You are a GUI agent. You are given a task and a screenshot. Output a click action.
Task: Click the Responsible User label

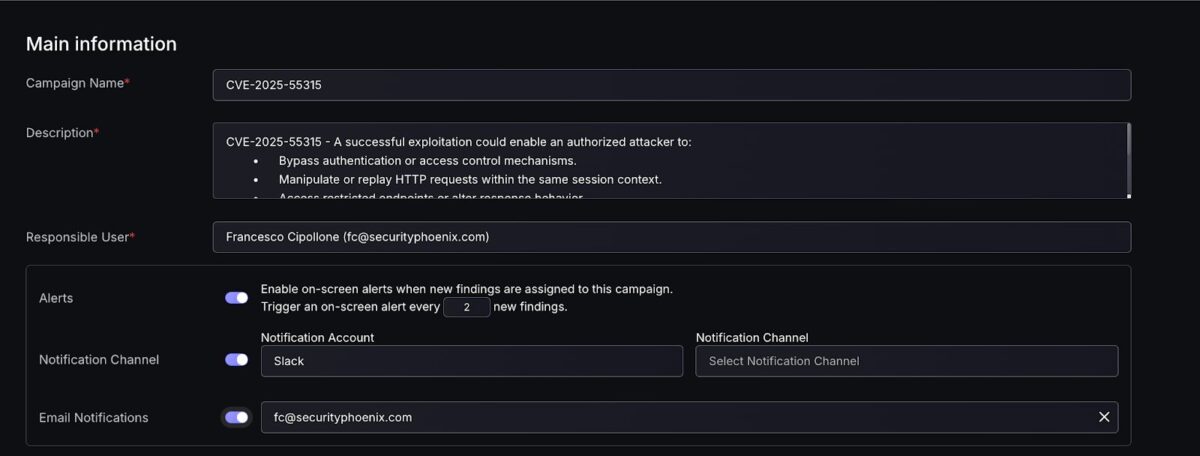pyautogui.click(x=79, y=237)
